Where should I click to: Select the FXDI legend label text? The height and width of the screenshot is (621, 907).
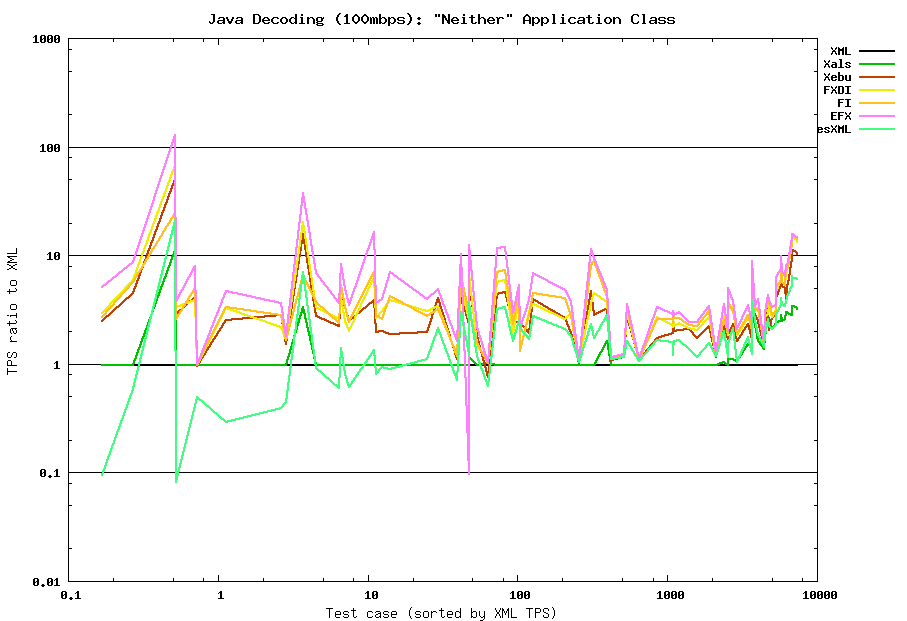[x=837, y=90]
